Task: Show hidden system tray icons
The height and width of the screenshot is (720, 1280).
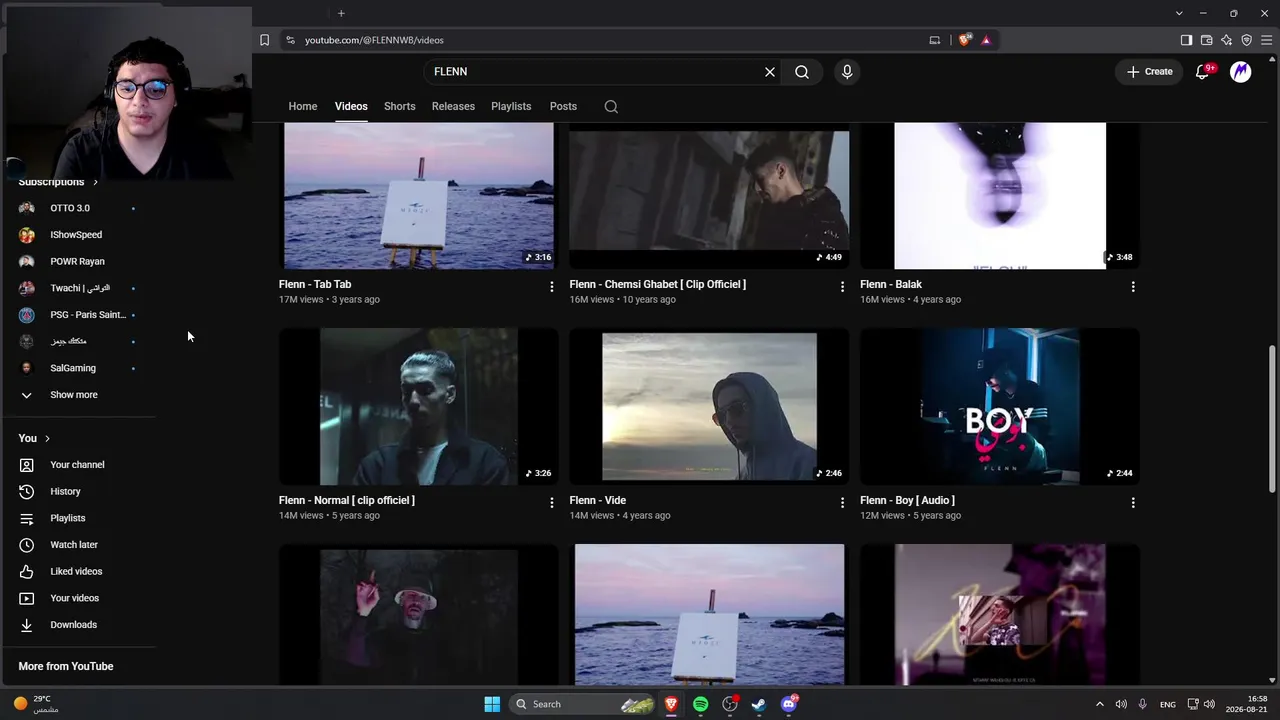Action: [x=1100, y=704]
